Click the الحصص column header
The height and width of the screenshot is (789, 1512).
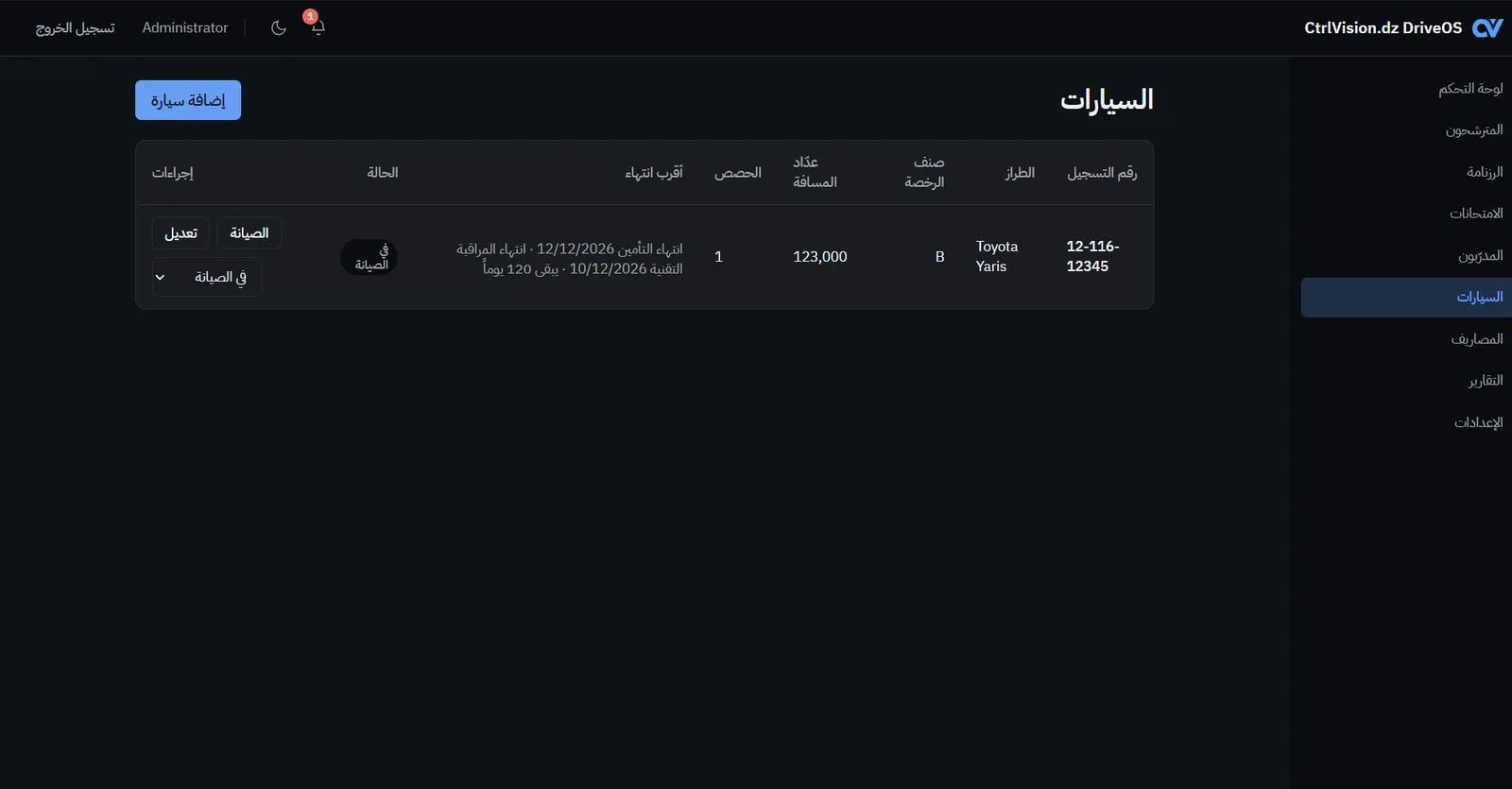[738, 173]
